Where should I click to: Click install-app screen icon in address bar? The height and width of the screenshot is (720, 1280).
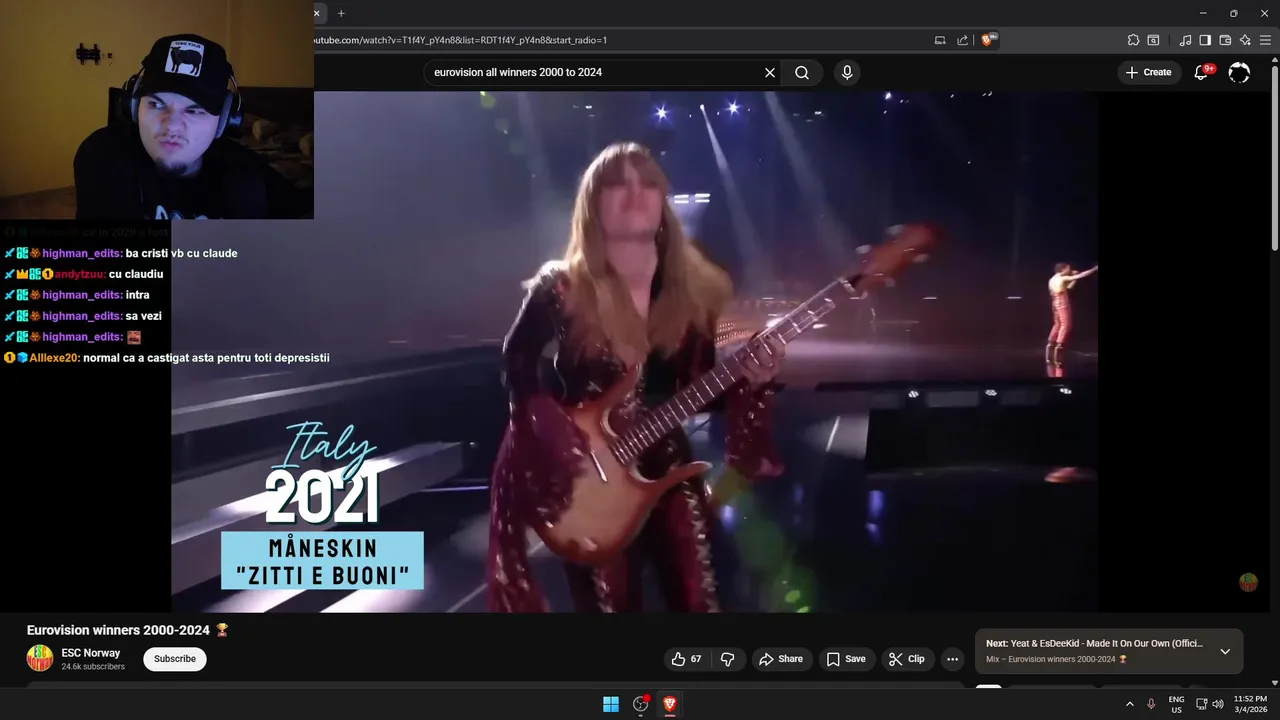940,40
